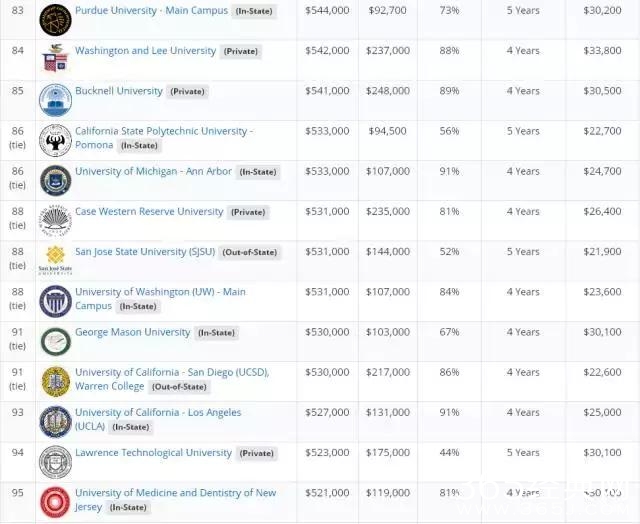This screenshot has height=524, width=640.
Task: Click the George Mason University seal
Action: [x=55, y=341]
